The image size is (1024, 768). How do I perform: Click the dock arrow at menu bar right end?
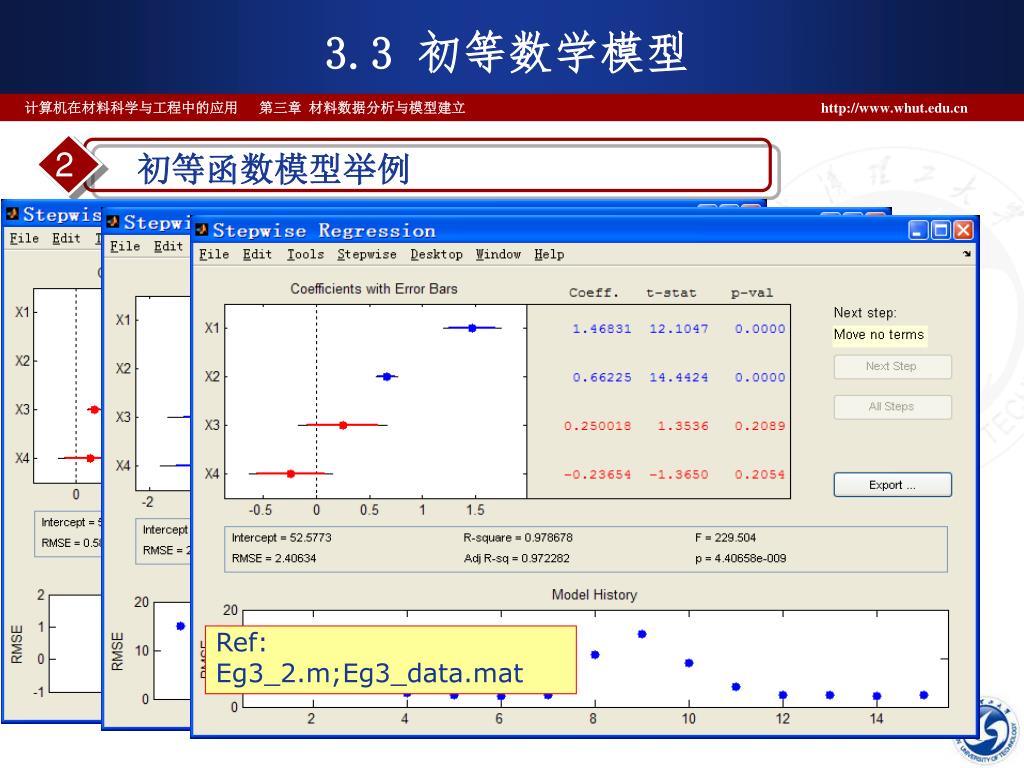point(967,254)
